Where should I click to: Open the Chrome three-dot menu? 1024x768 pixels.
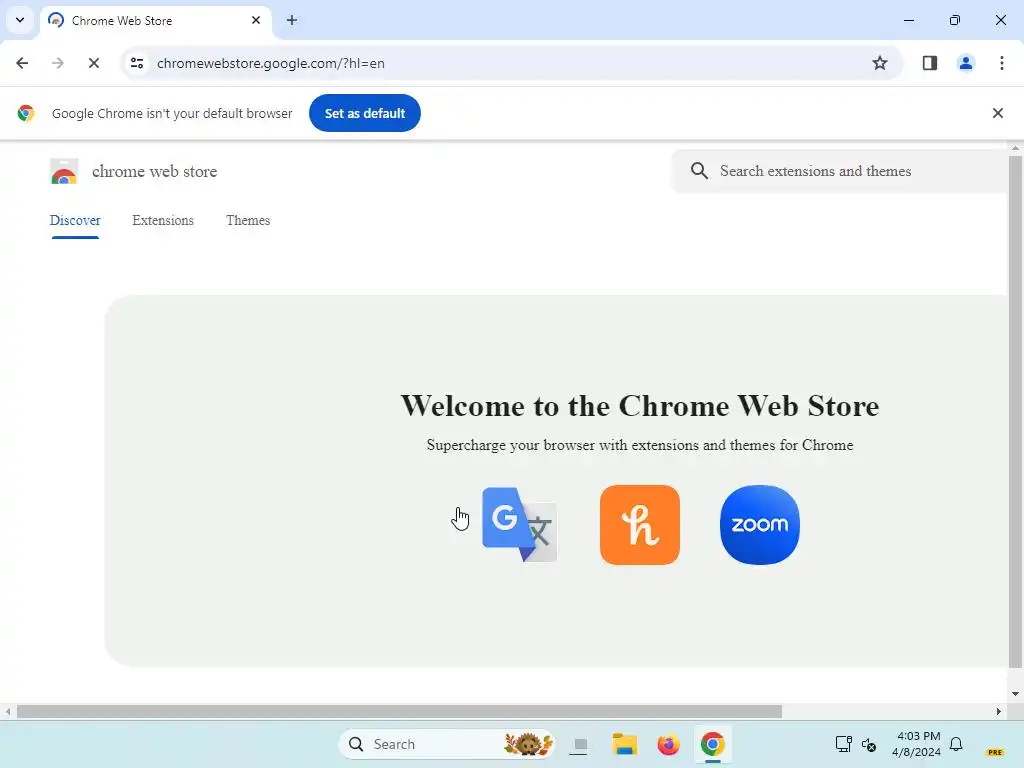point(1001,63)
